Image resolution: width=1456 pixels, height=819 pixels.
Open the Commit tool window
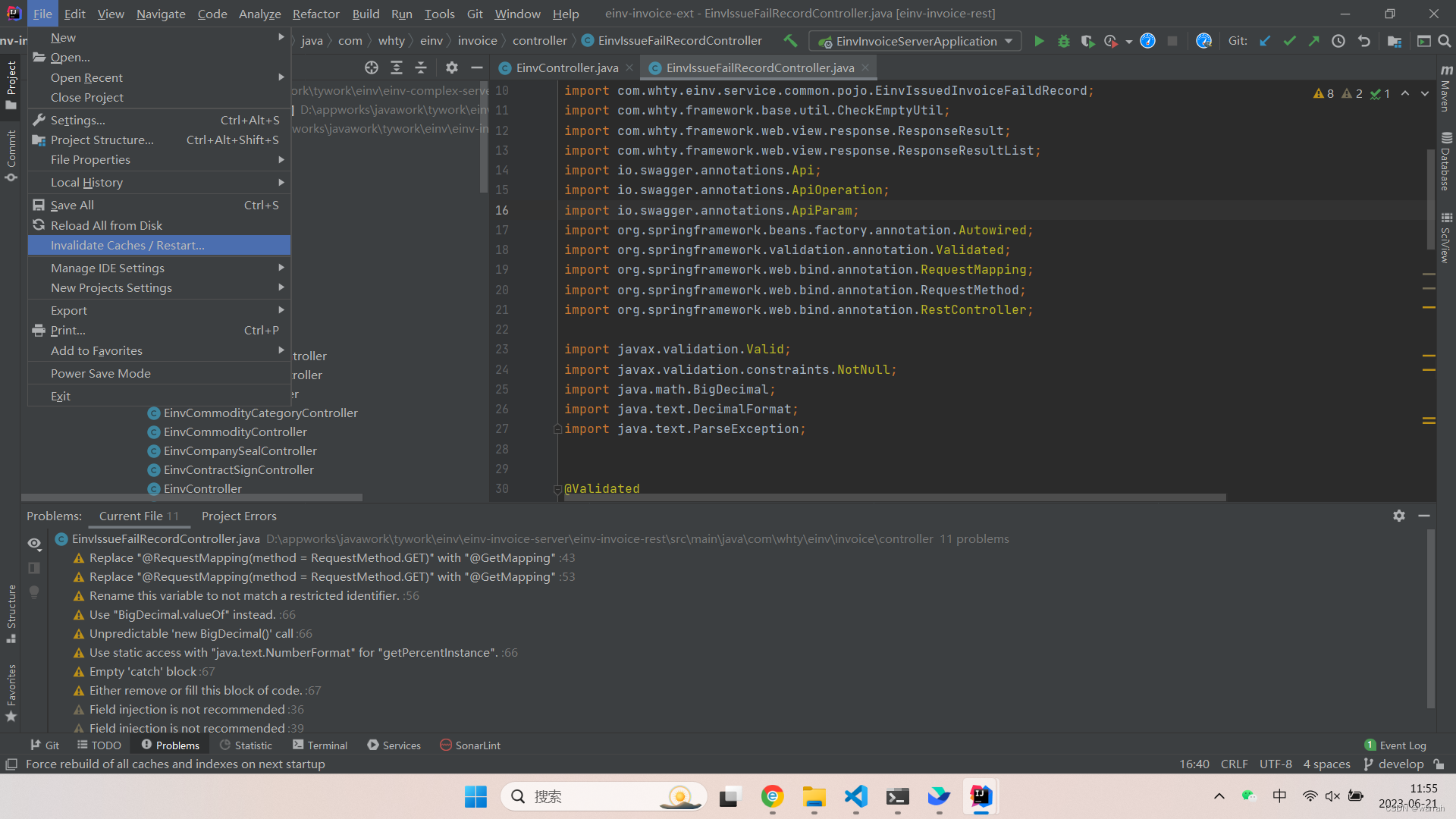coord(11,155)
